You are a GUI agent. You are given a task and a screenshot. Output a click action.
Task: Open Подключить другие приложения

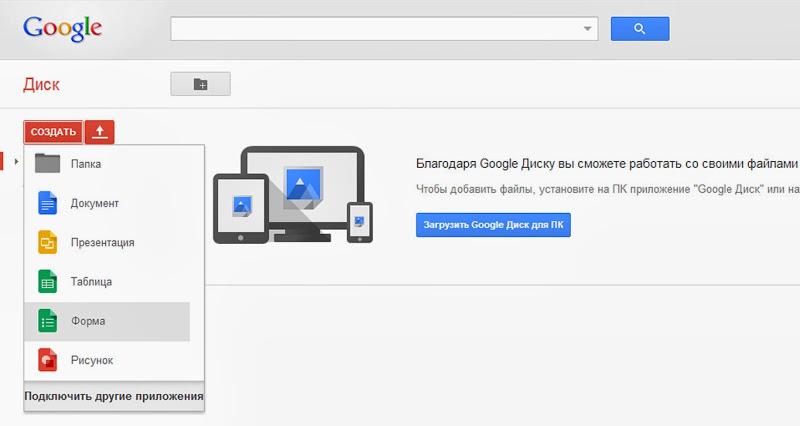pos(114,396)
